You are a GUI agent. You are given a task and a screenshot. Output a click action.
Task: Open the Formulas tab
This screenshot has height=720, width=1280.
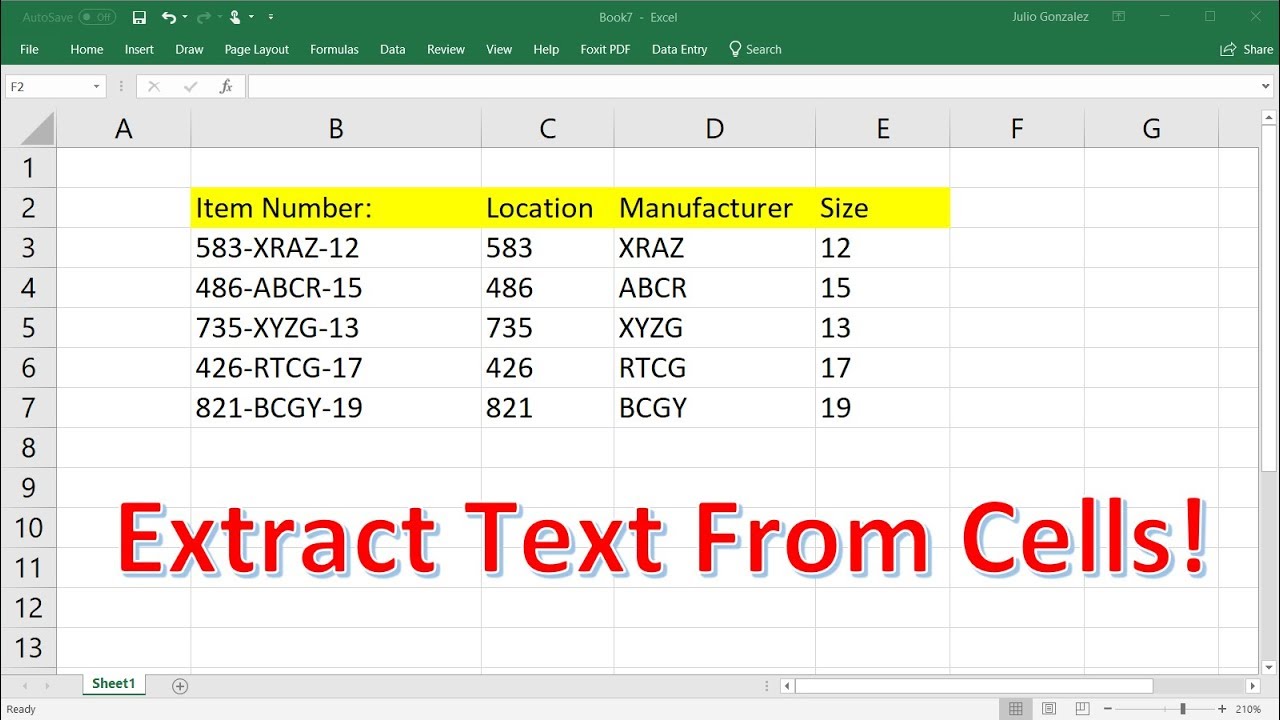click(334, 49)
